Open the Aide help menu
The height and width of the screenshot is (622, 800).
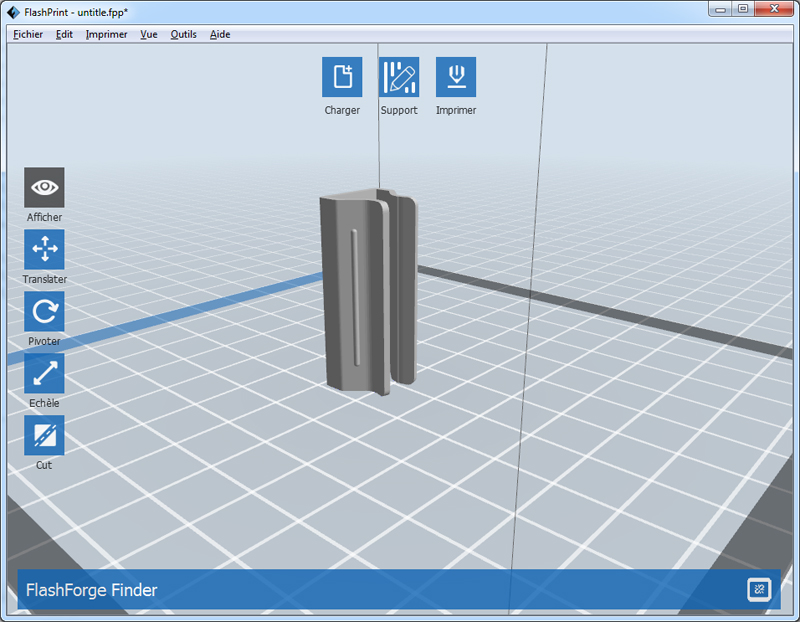pos(220,34)
